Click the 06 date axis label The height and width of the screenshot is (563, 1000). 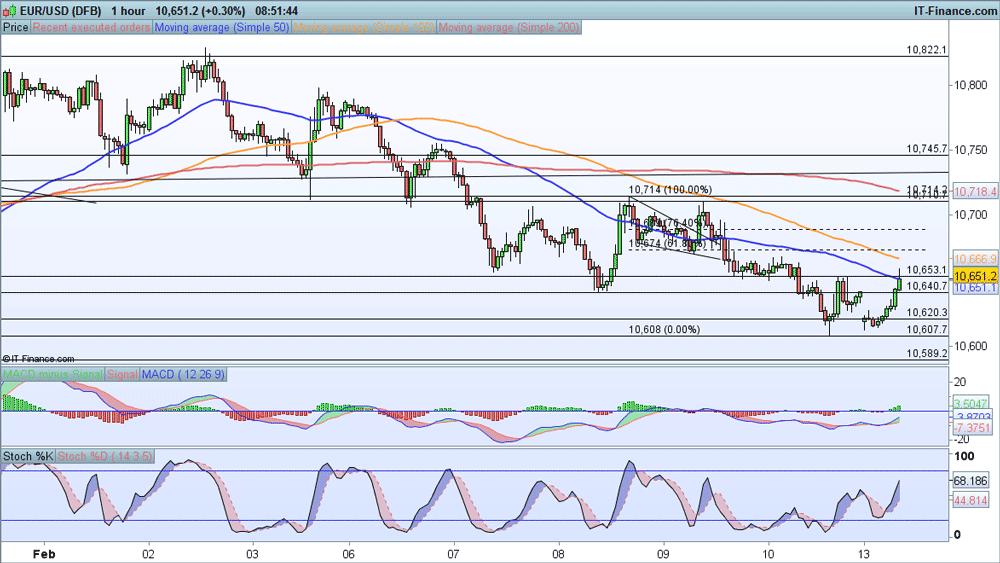click(349, 553)
